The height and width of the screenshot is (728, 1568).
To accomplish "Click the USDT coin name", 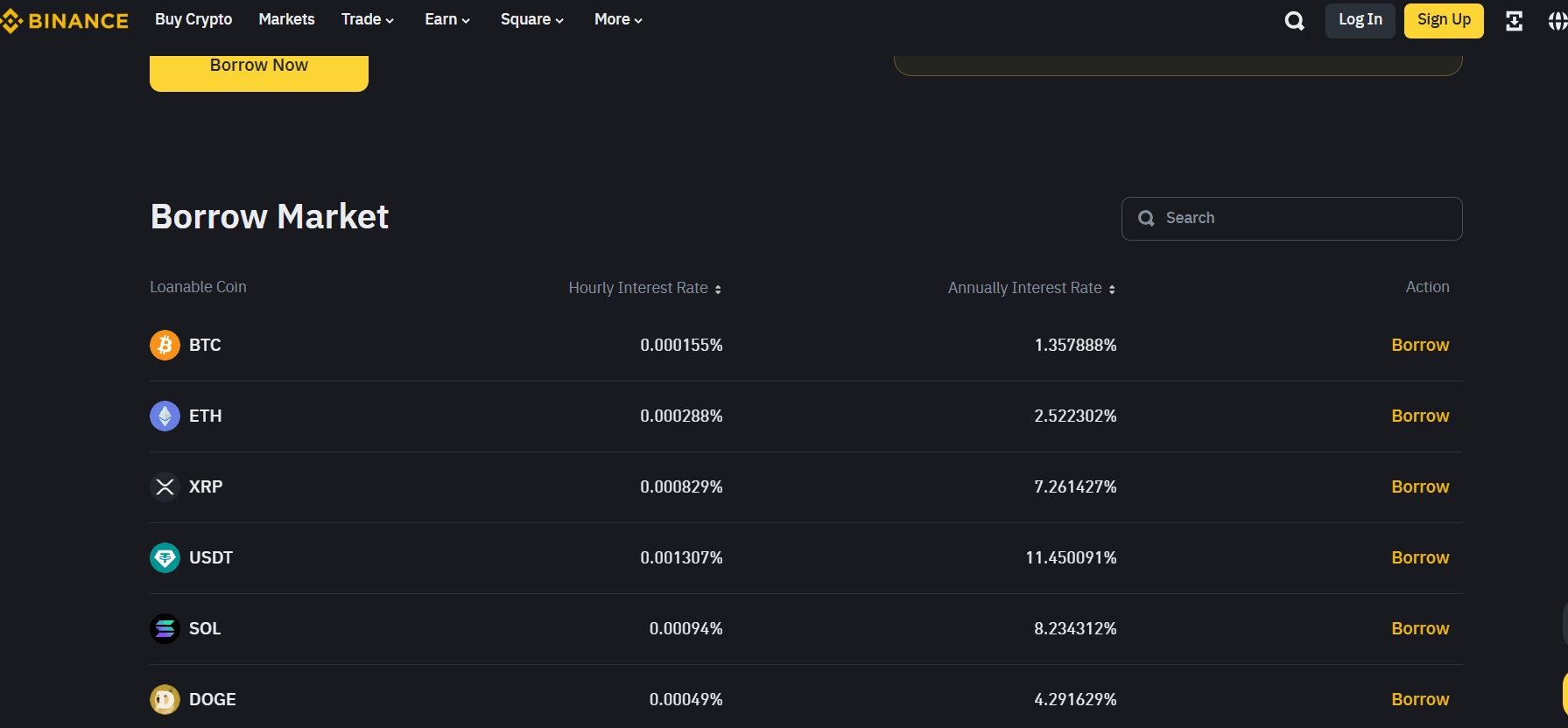I will point(211,557).
